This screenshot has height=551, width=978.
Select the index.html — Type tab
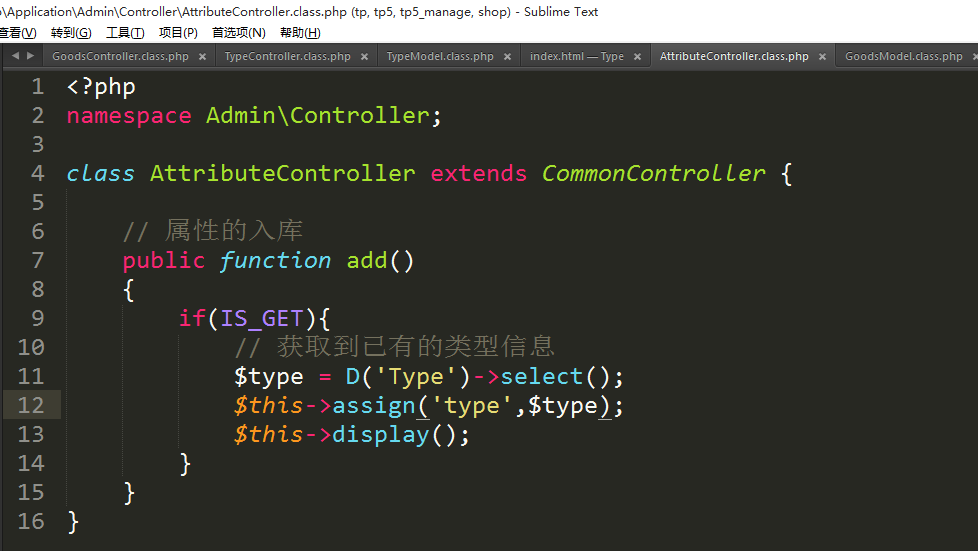point(576,57)
